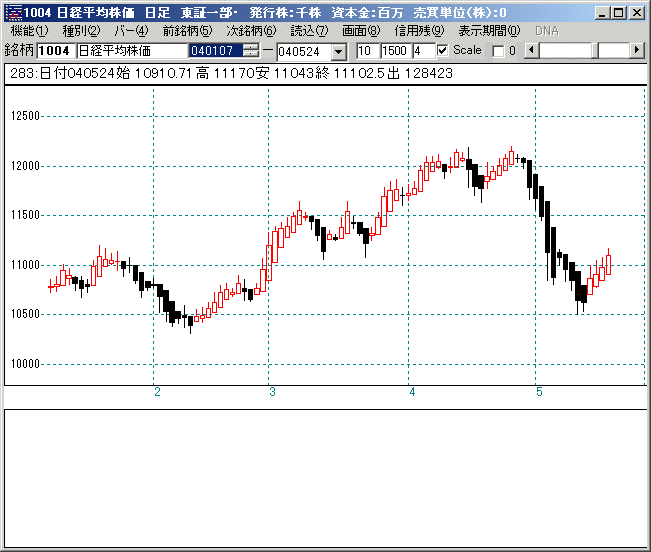Viewport: 651px width, 552px height.
Task: Click the stock code field showing 1004
Action: tap(56, 51)
